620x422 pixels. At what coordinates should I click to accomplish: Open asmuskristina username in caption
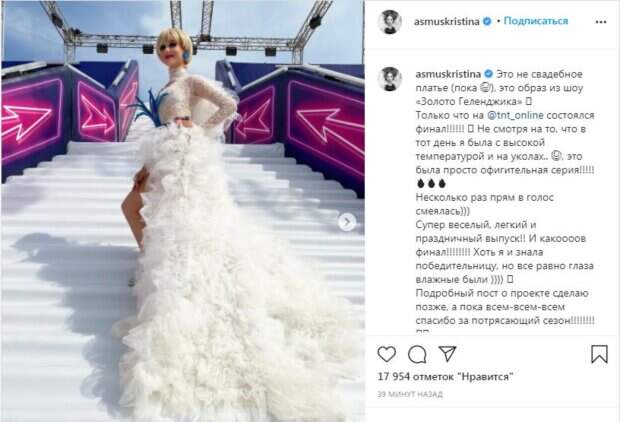pyautogui.click(x=448, y=74)
